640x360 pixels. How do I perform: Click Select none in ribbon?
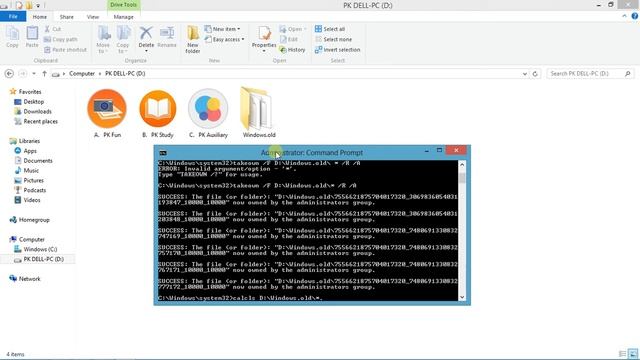tap(333, 39)
